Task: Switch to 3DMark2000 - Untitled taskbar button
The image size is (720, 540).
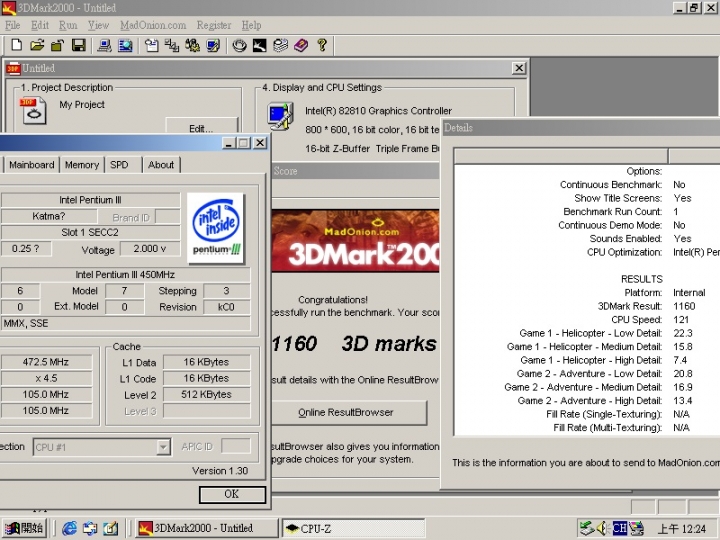Action: tap(207, 528)
